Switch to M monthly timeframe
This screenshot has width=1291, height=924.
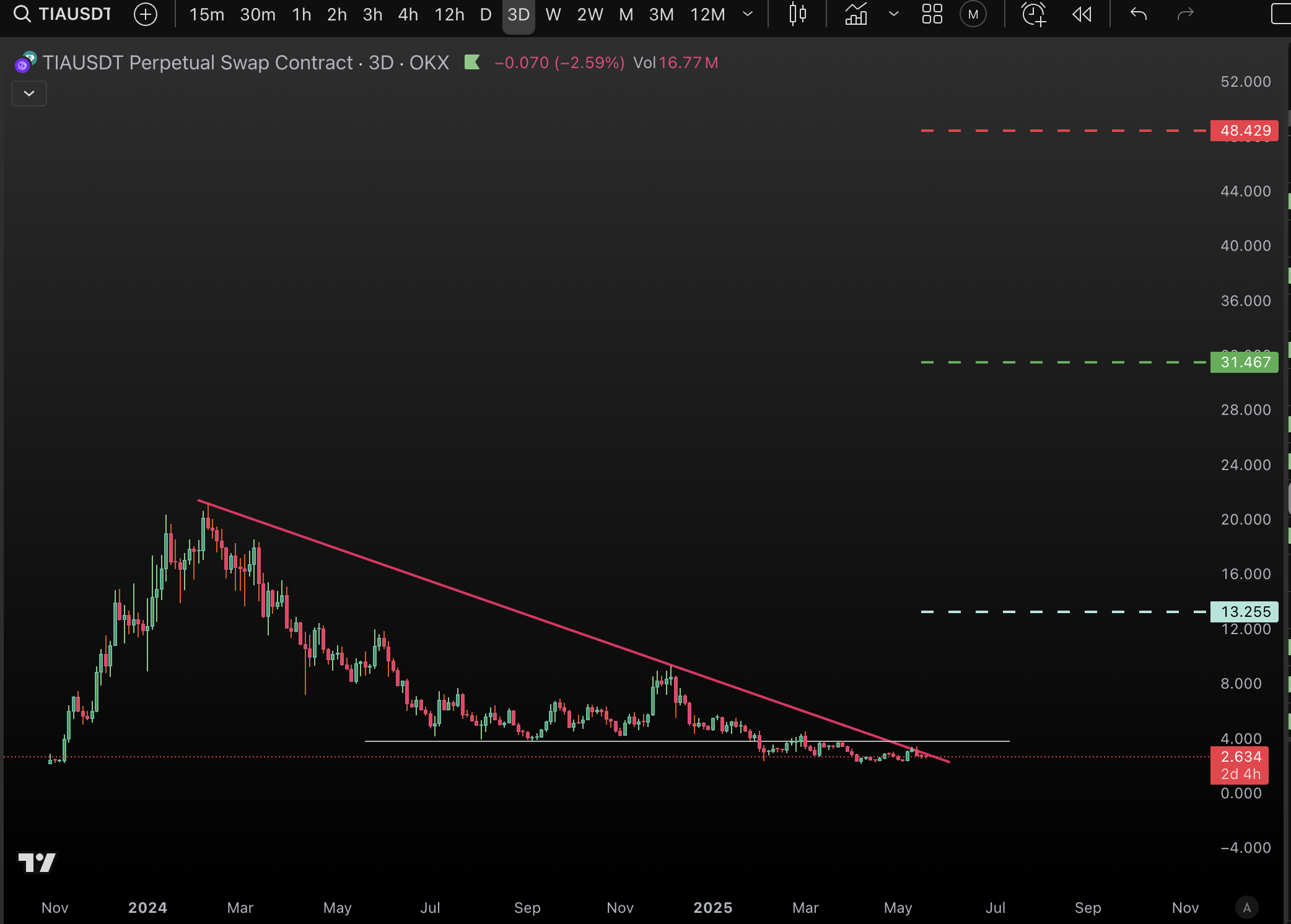point(626,14)
